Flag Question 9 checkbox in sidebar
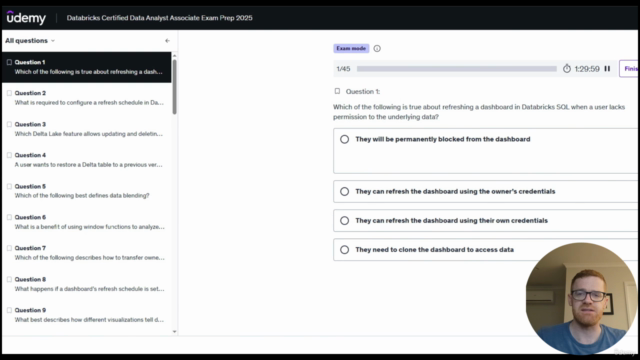This screenshot has width=640, height=360. (x=9, y=310)
